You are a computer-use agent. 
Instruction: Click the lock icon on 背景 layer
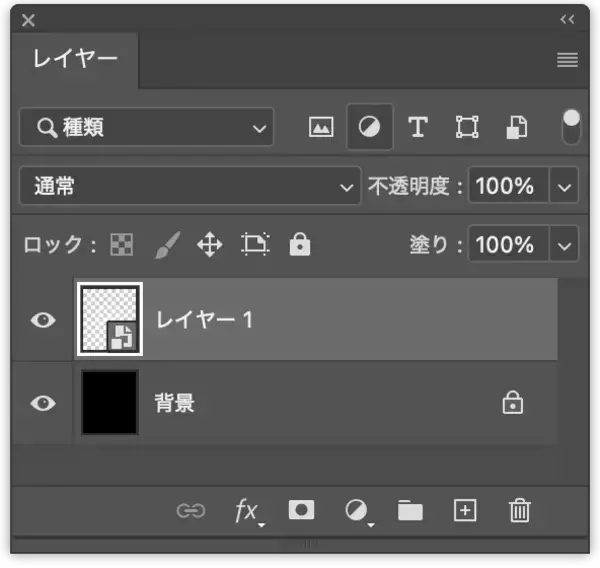coord(512,402)
